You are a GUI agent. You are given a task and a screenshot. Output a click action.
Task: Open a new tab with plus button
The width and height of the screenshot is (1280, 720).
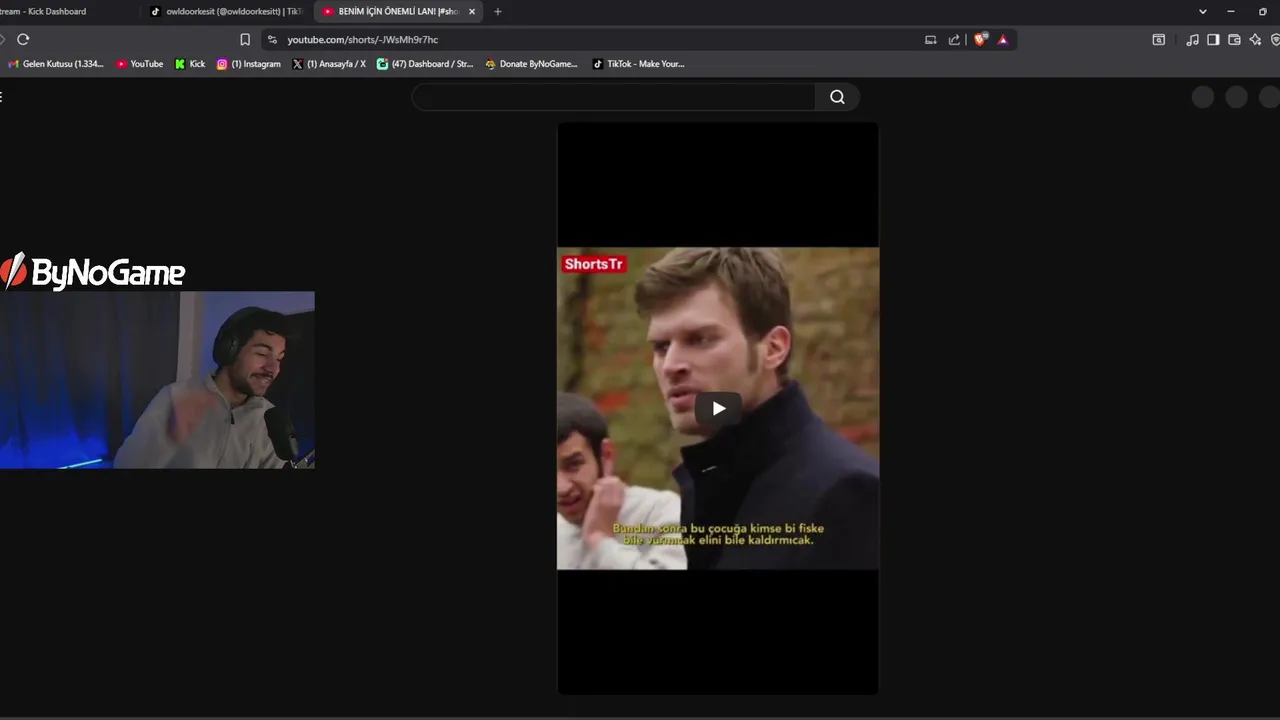pos(498,11)
